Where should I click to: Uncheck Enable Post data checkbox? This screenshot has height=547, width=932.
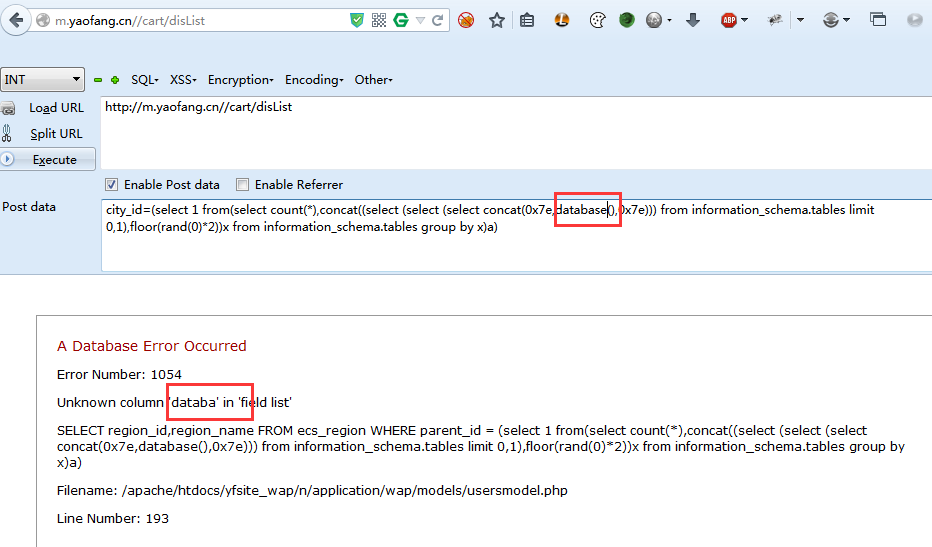[111, 185]
